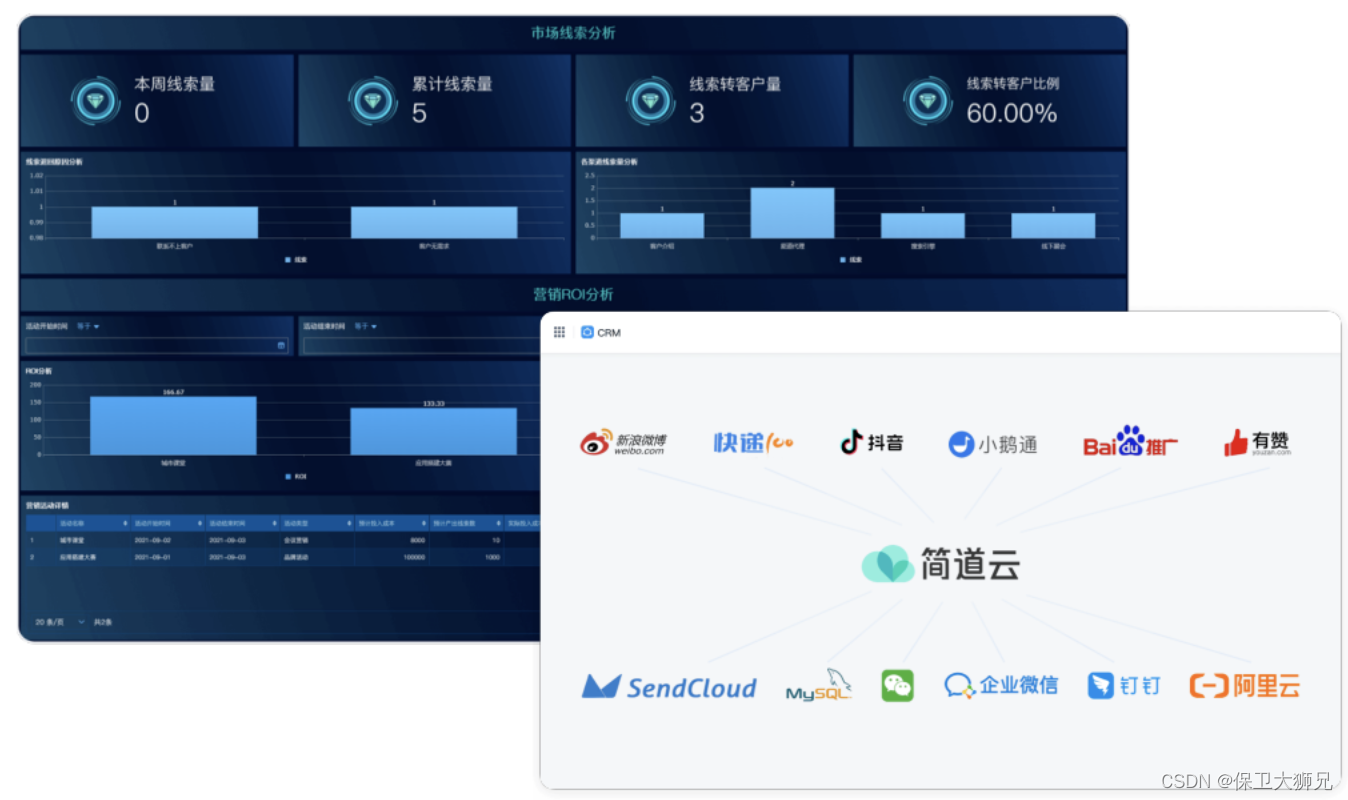Click the CRM app icon
Image resolution: width=1348 pixels, height=800 pixels.
[x=588, y=332]
